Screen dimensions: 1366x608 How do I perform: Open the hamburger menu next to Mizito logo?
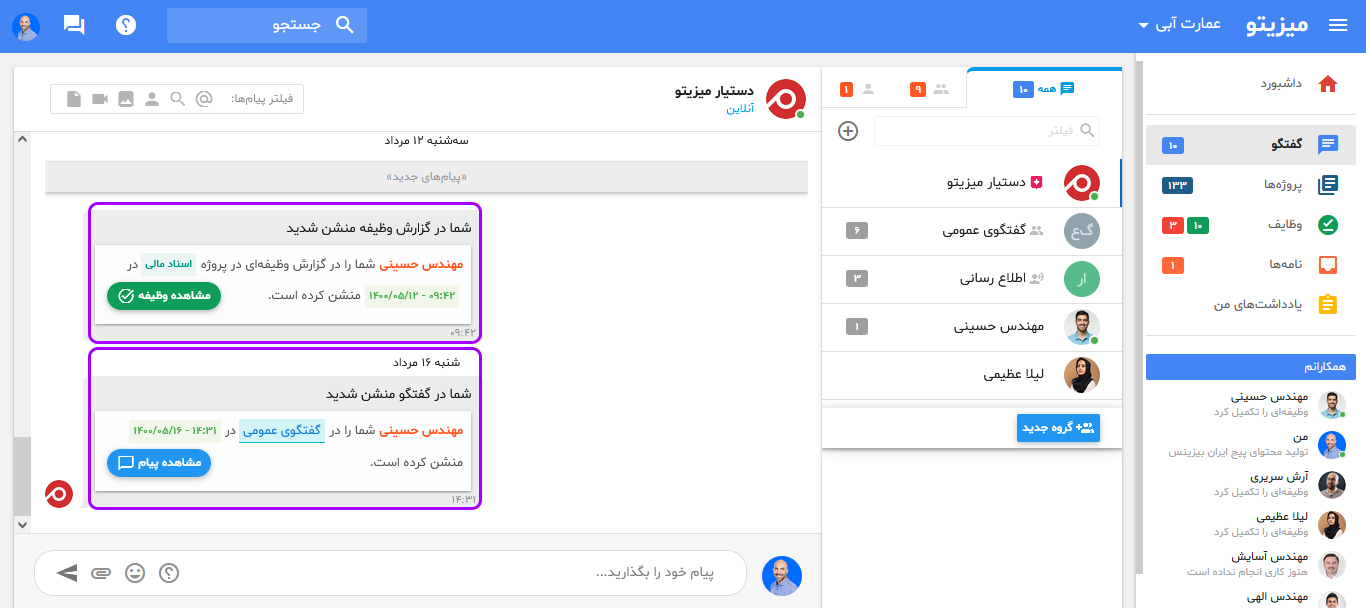(x=1338, y=26)
